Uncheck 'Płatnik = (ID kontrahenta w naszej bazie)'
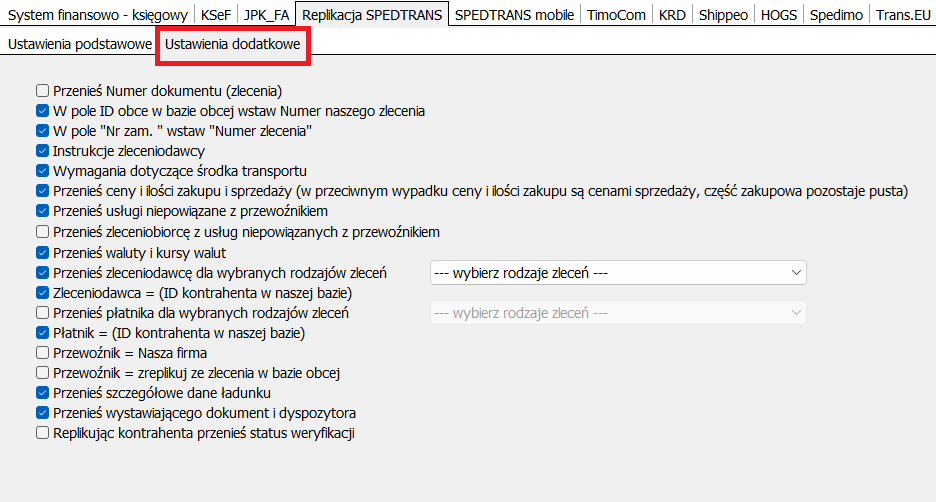Screen dimensions: 936x502 click(43, 333)
